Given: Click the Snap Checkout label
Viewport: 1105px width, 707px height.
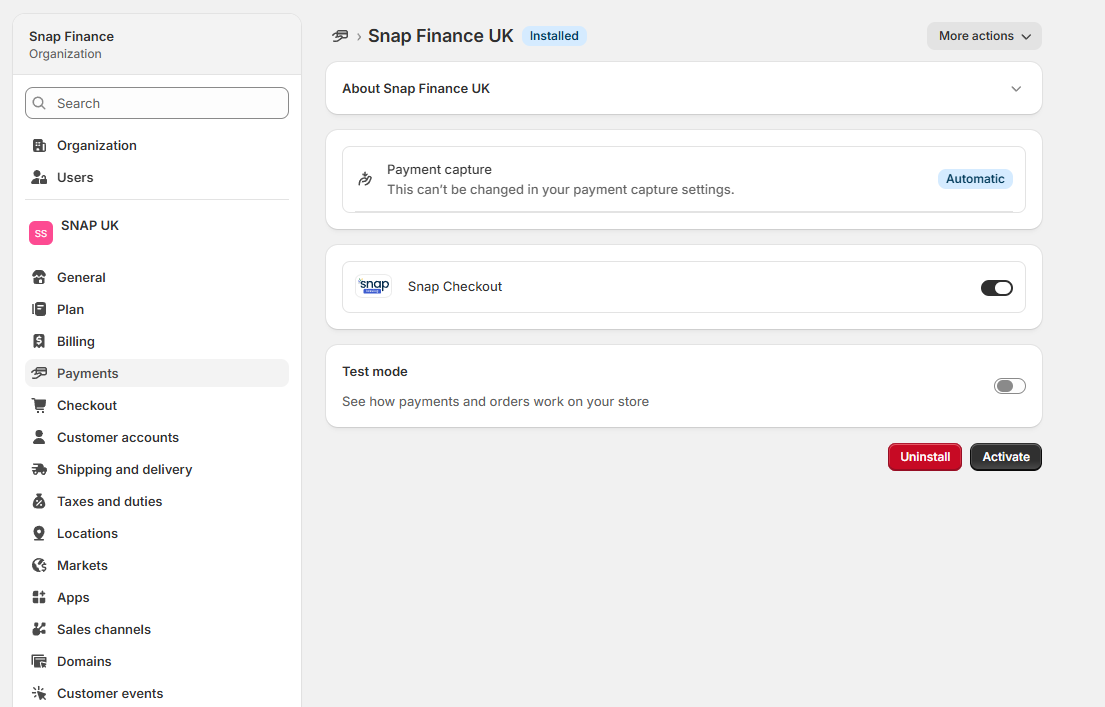Looking at the screenshot, I should point(455,287).
